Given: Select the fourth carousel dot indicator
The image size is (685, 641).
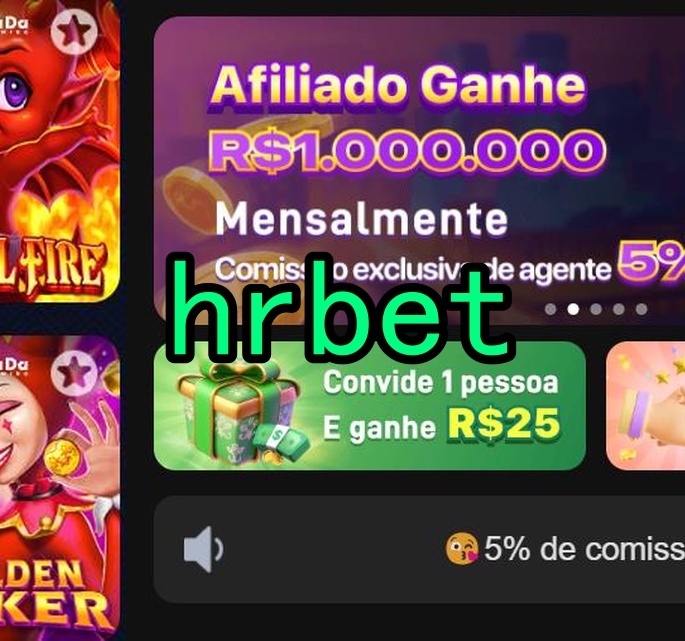Looking at the screenshot, I should [619, 309].
